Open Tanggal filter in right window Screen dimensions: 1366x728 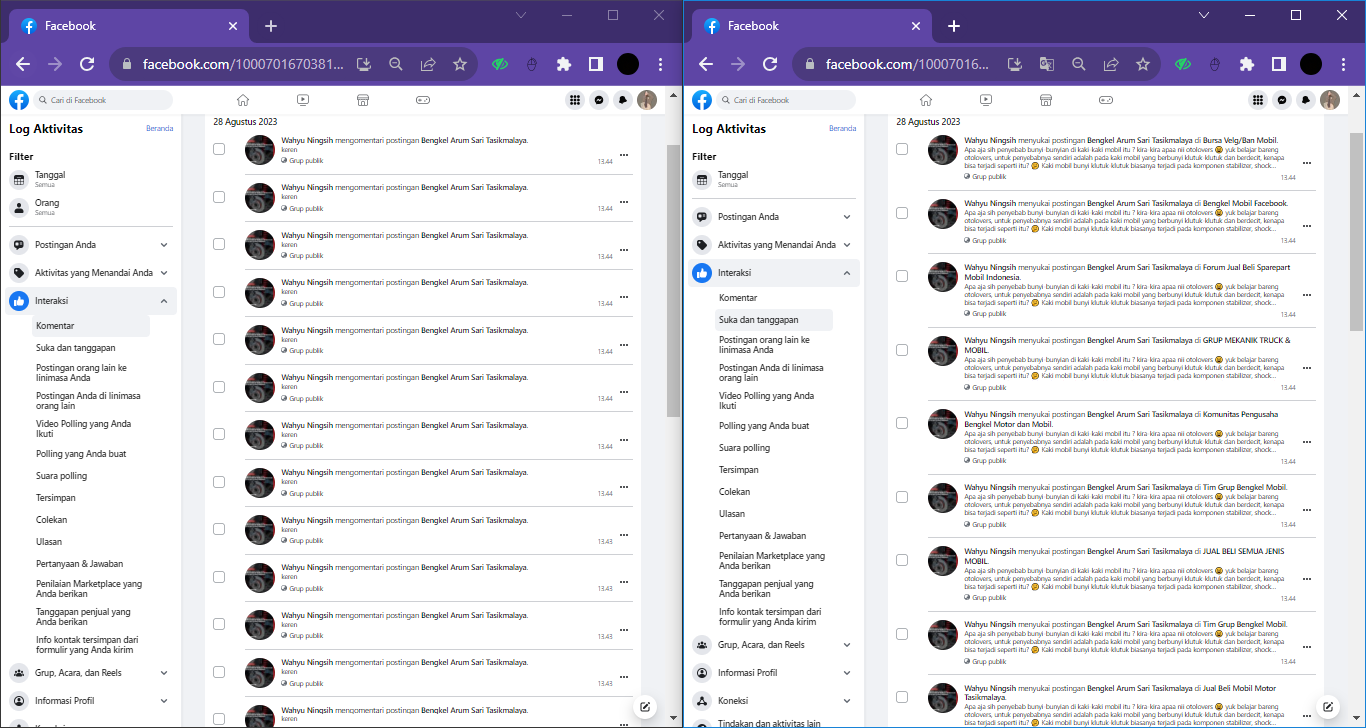[774, 179]
